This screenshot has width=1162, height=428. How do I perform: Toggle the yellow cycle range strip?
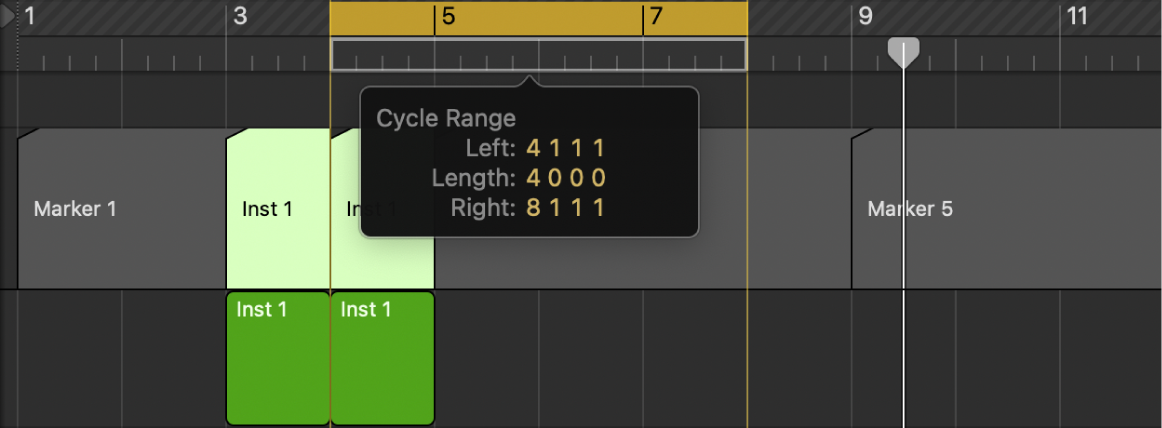tap(538, 17)
